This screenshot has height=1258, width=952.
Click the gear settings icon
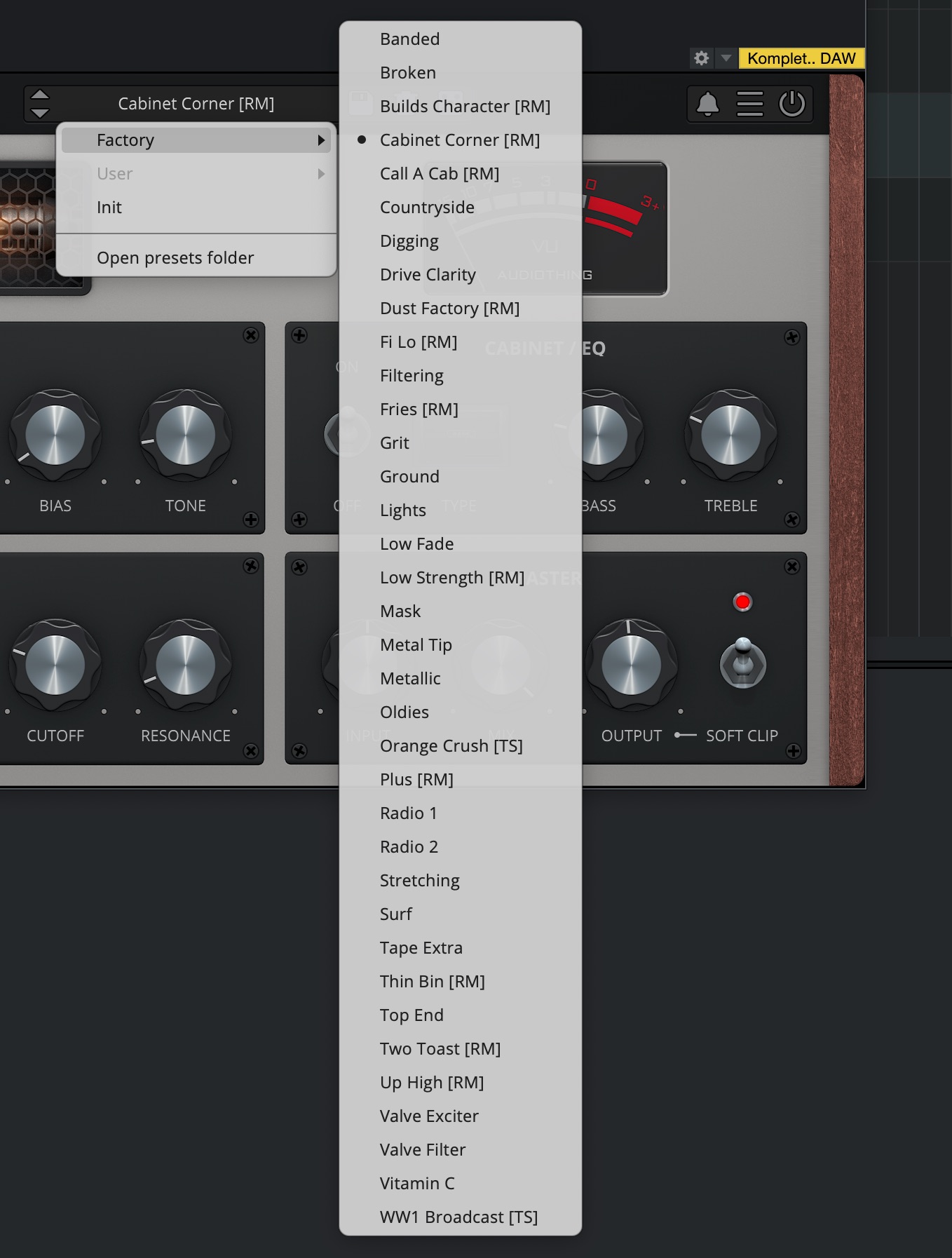701,58
